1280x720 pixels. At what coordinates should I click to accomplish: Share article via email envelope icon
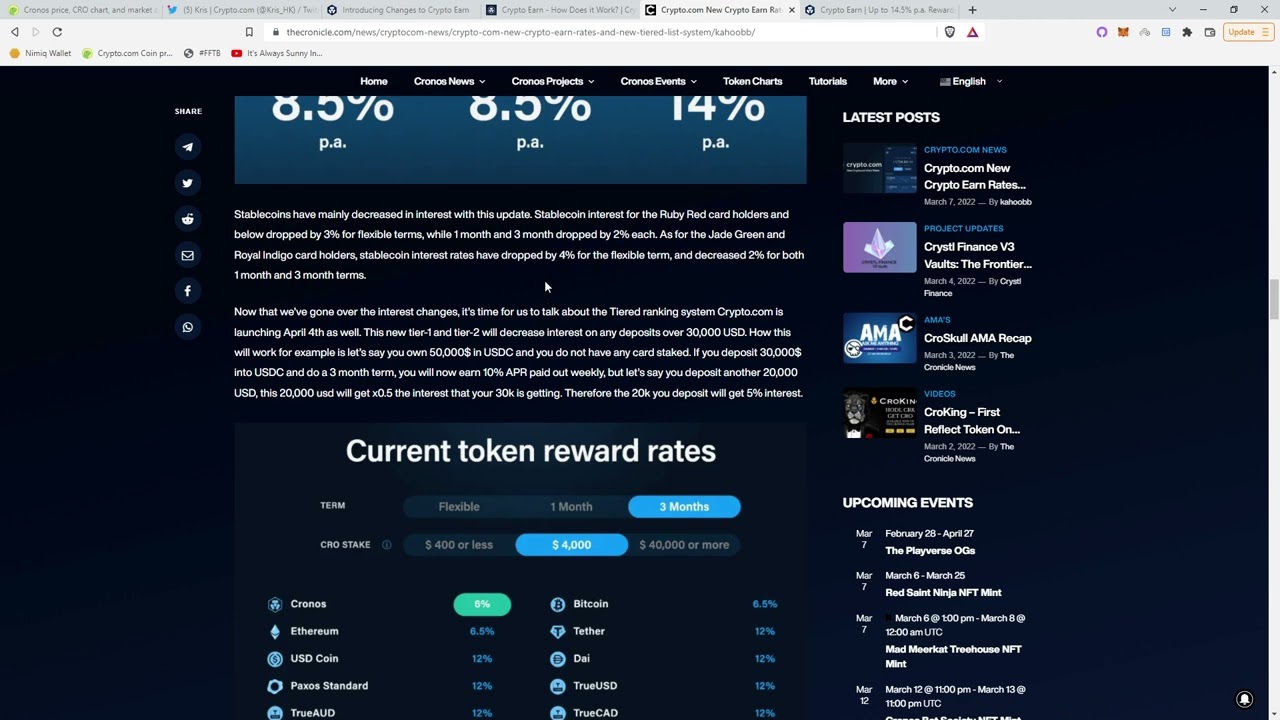pyautogui.click(x=187, y=255)
